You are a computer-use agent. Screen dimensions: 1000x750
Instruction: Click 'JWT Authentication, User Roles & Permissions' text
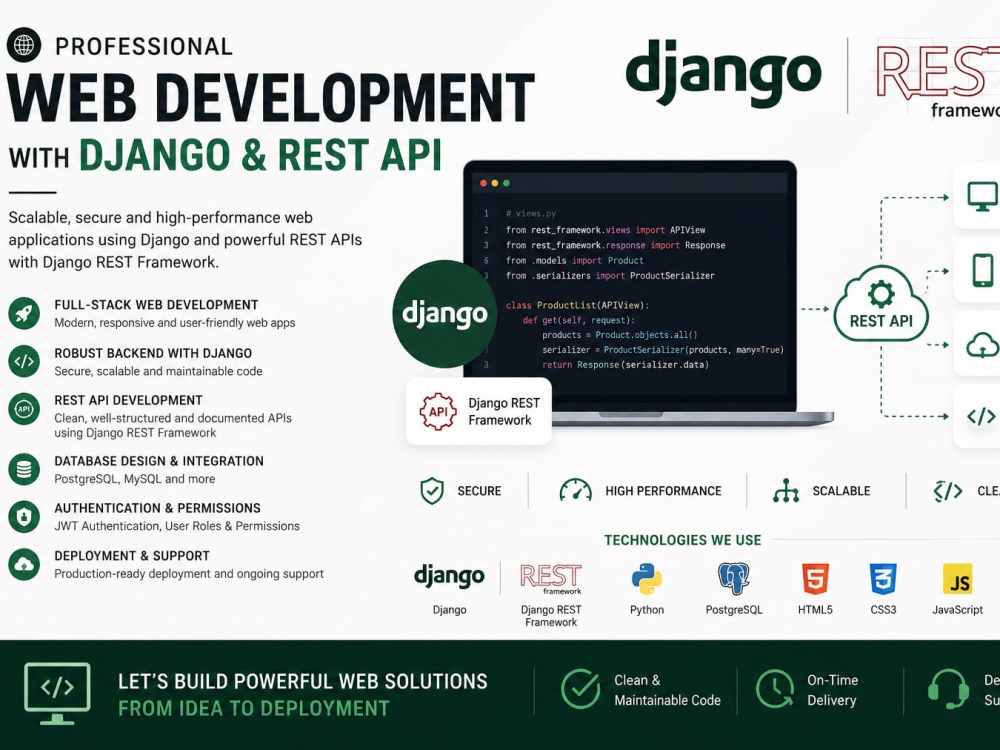177,526
